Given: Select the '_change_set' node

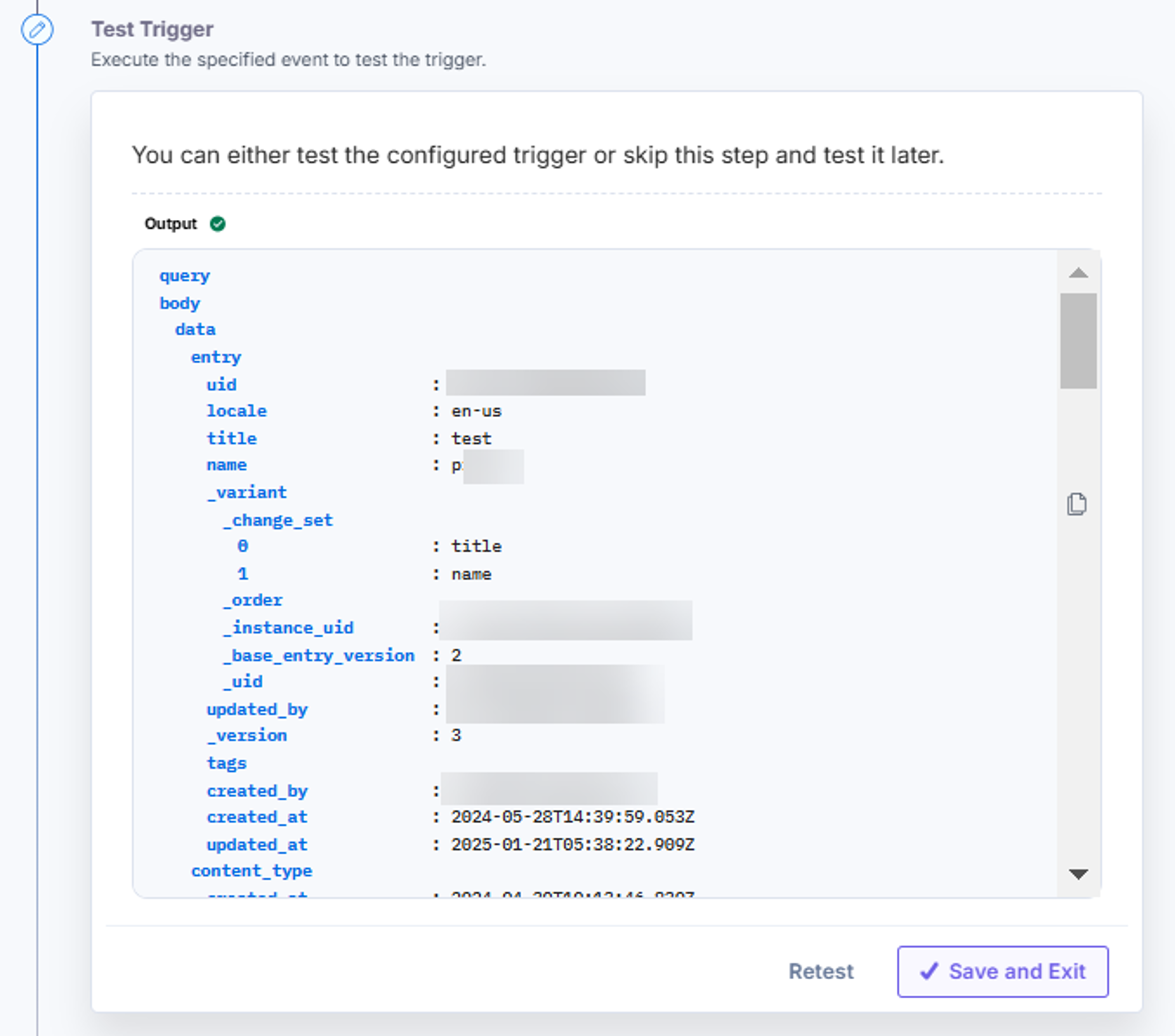Looking at the screenshot, I should 278,521.
